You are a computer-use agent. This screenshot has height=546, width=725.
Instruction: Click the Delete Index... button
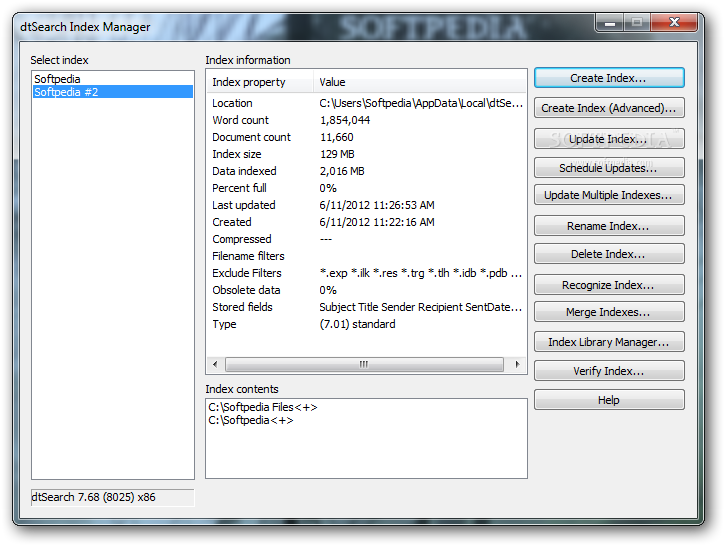pyautogui.click(x=609, y=254)
